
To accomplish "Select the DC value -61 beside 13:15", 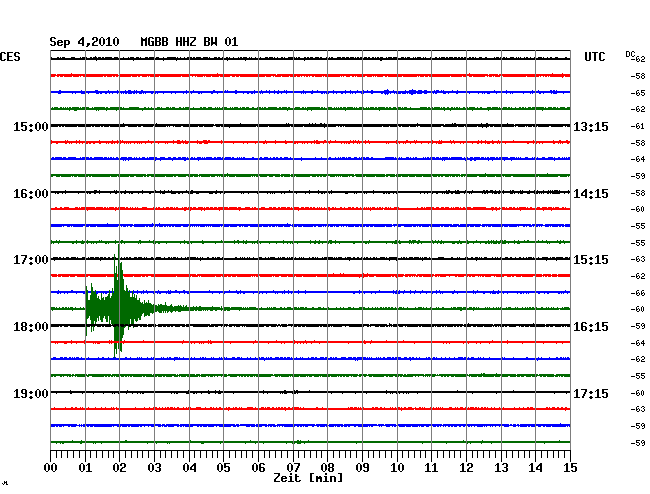I will [638, 126].
